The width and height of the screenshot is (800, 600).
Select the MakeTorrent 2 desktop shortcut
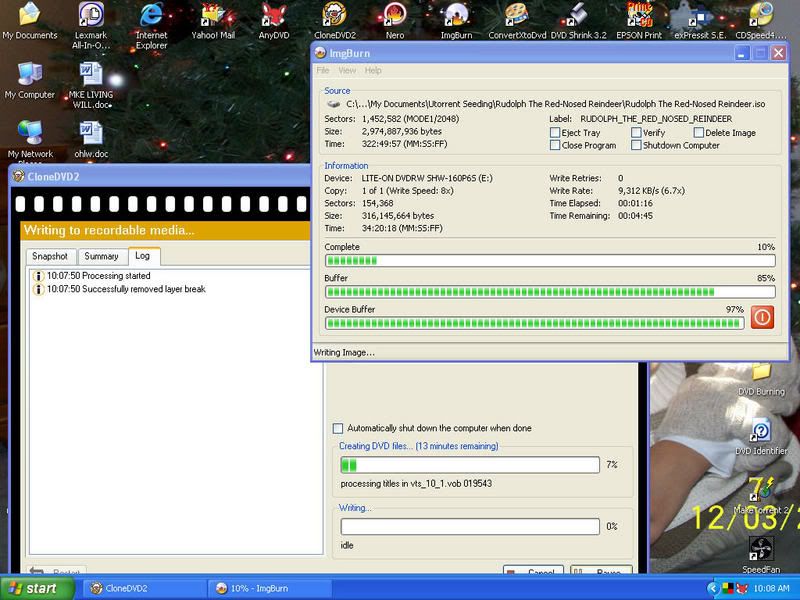[761, 496]
